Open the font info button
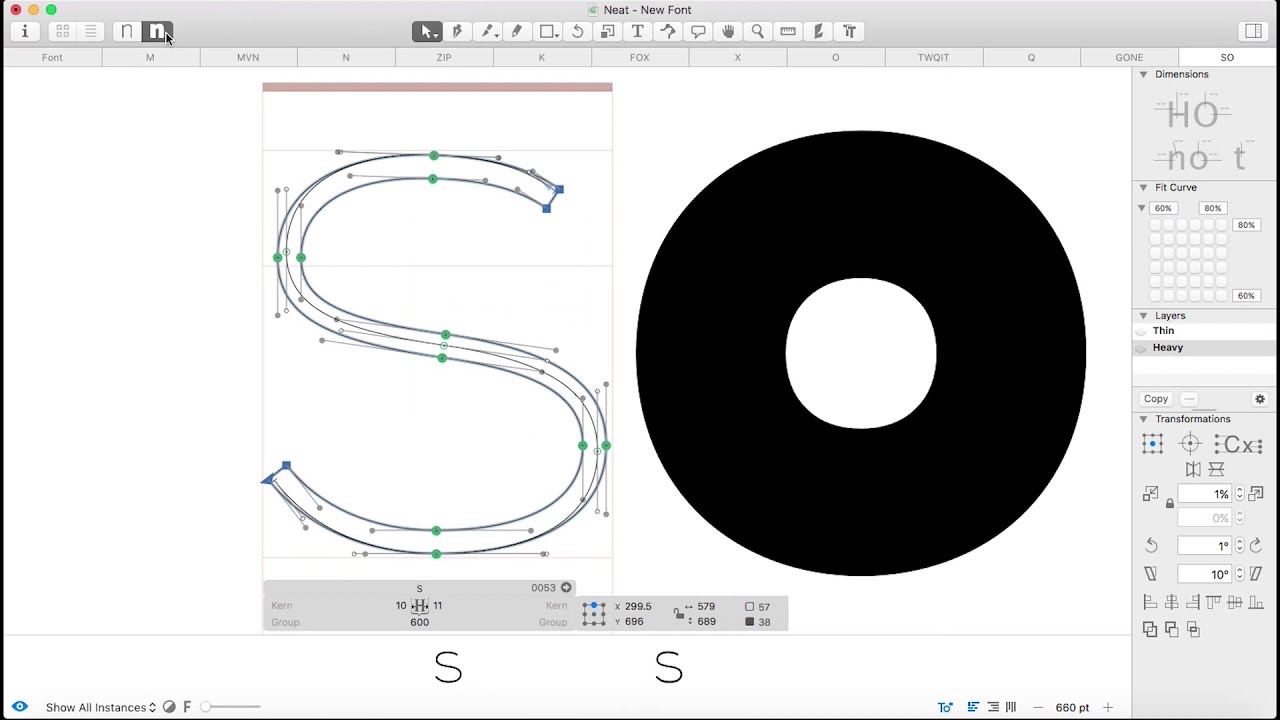 [x=25, y=32]
